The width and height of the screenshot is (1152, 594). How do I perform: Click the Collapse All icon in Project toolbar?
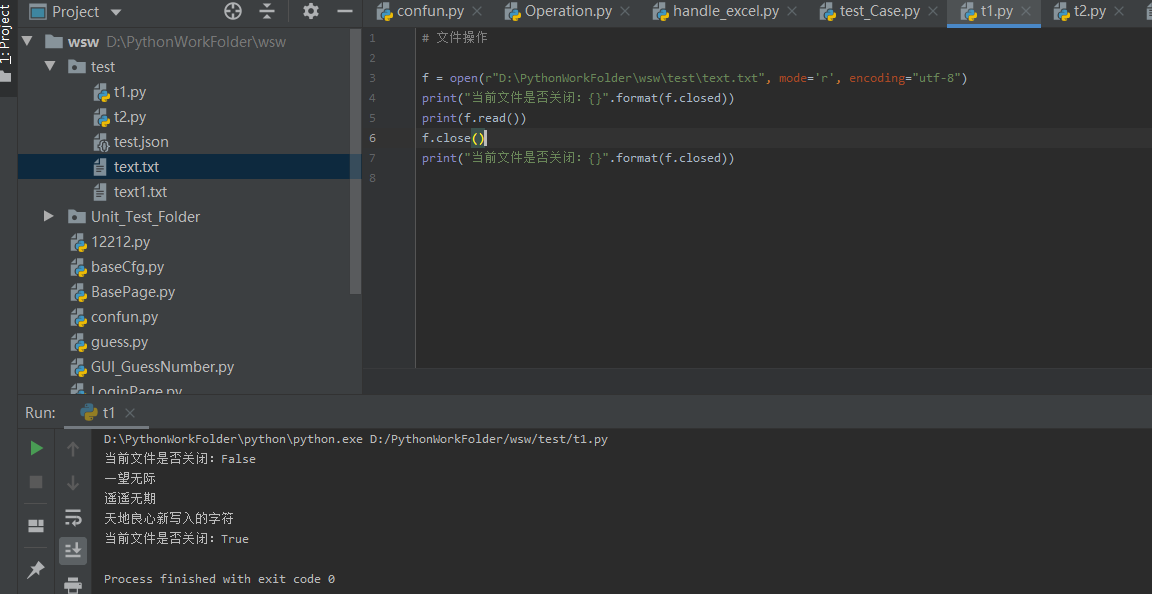point(267,11)
